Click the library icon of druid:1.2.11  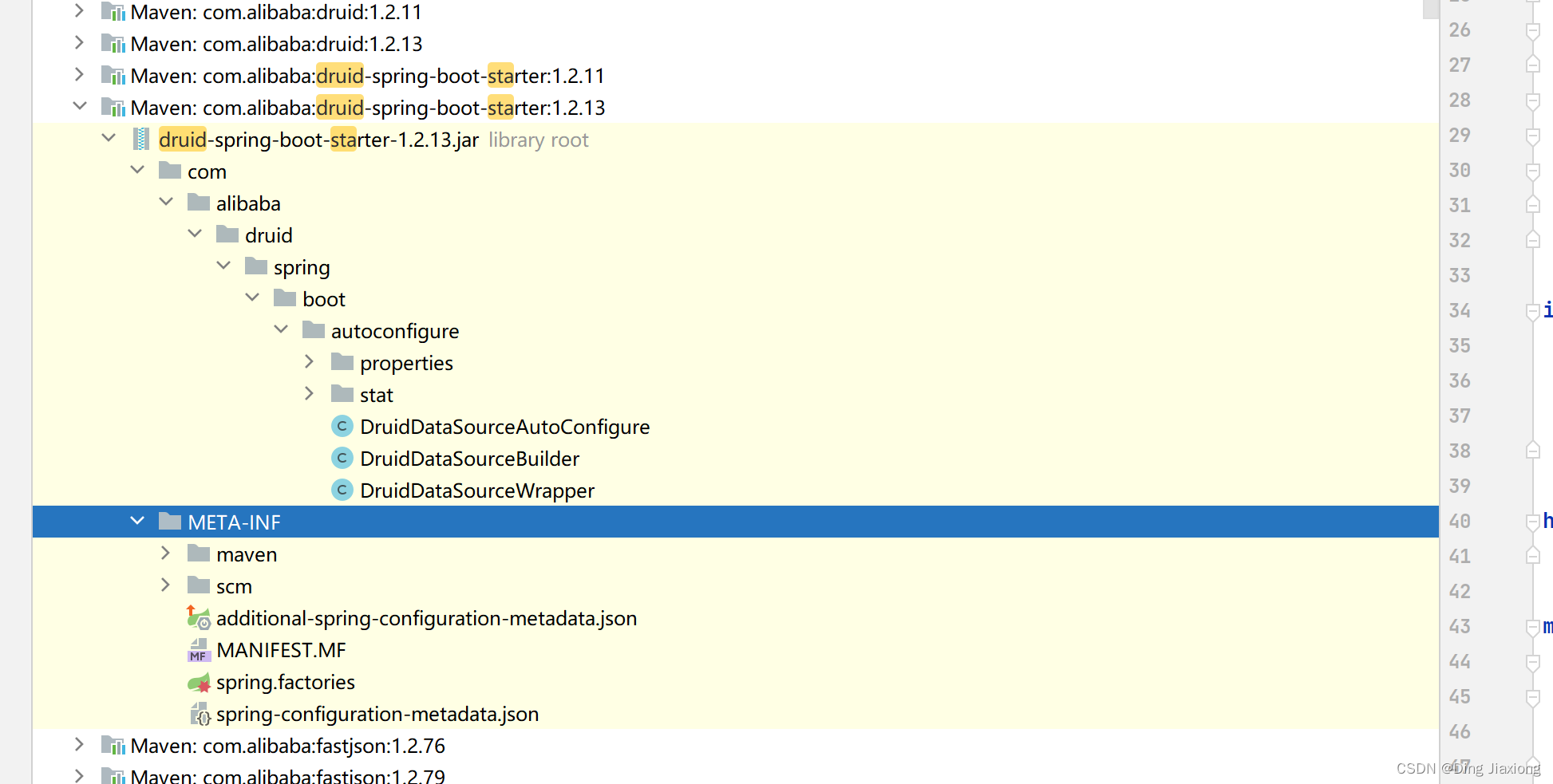coord(113,12)
